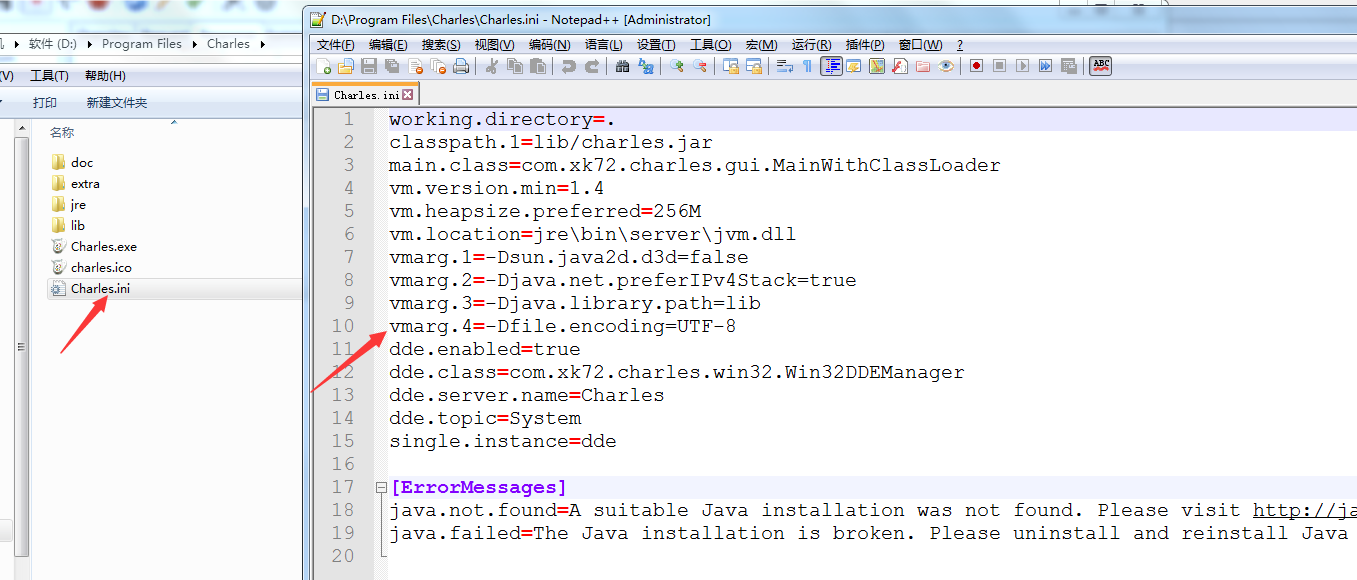Open the 插件(P) menu
Viewport: 1357px width, 580px height.
(x=865, y=45)
